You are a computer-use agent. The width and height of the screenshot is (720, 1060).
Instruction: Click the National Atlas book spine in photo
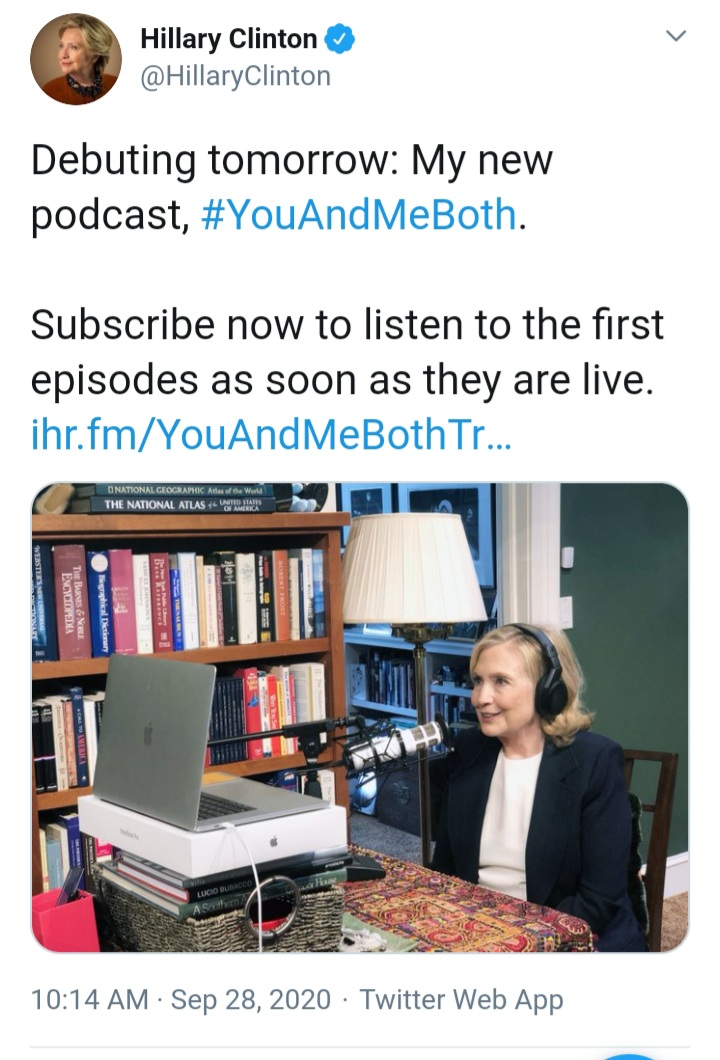pos(183,504)
